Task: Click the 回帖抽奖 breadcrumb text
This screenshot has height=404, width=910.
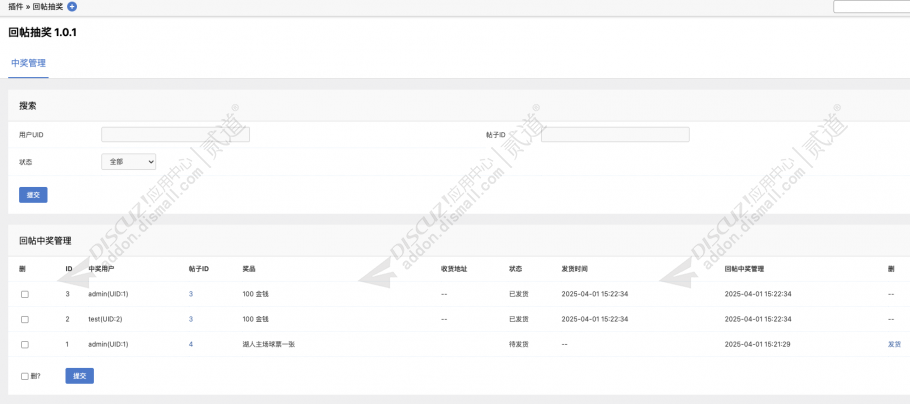Action: [48, 7]
